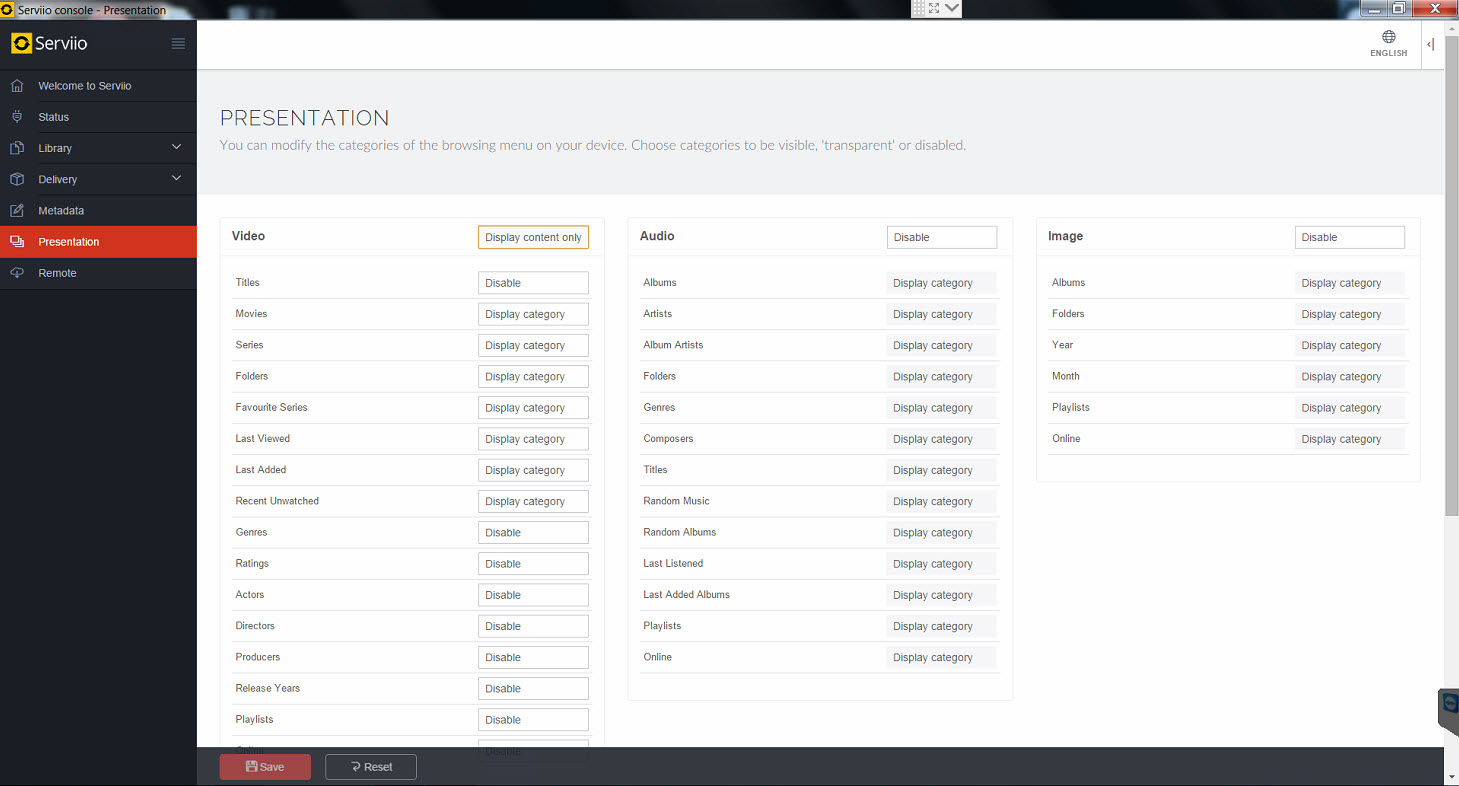
Task: Expand the Library menu chevron
Action: pyautogui.click(x=177, y=148)
